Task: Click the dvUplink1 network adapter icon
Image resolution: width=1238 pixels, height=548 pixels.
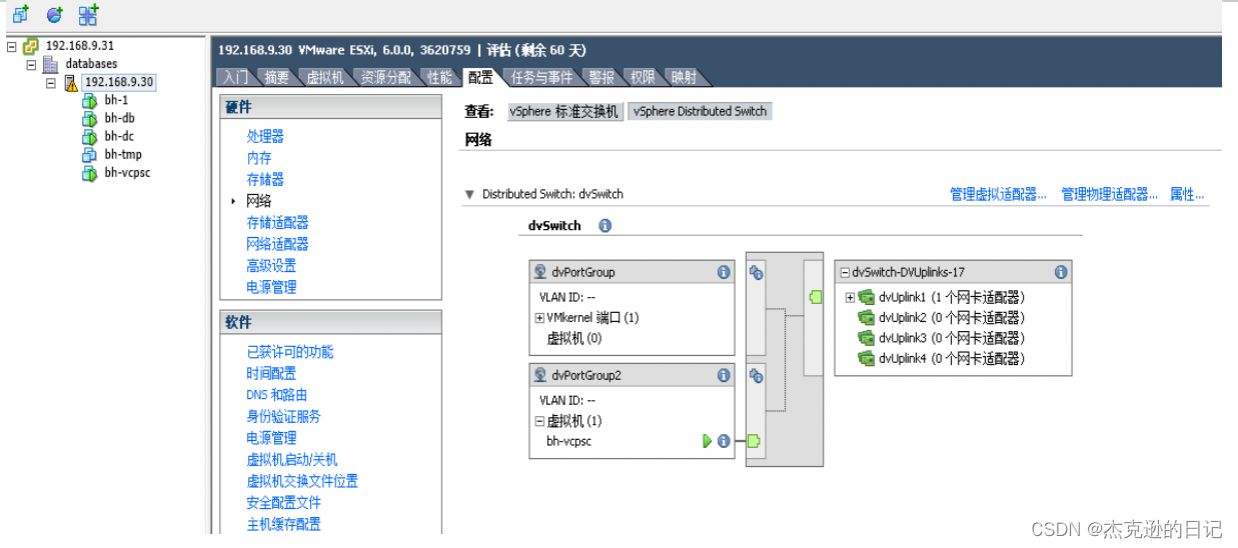Action: coord(868,297)
